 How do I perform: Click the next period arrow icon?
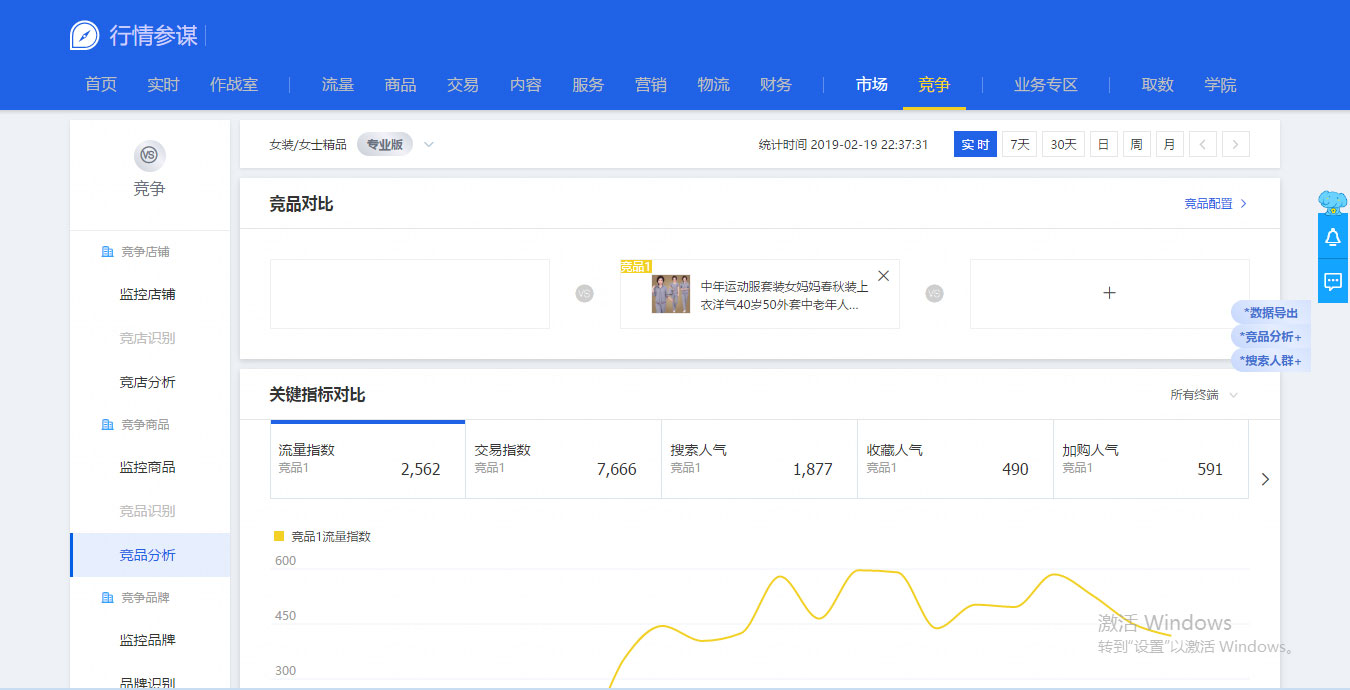click(1236, 145)
